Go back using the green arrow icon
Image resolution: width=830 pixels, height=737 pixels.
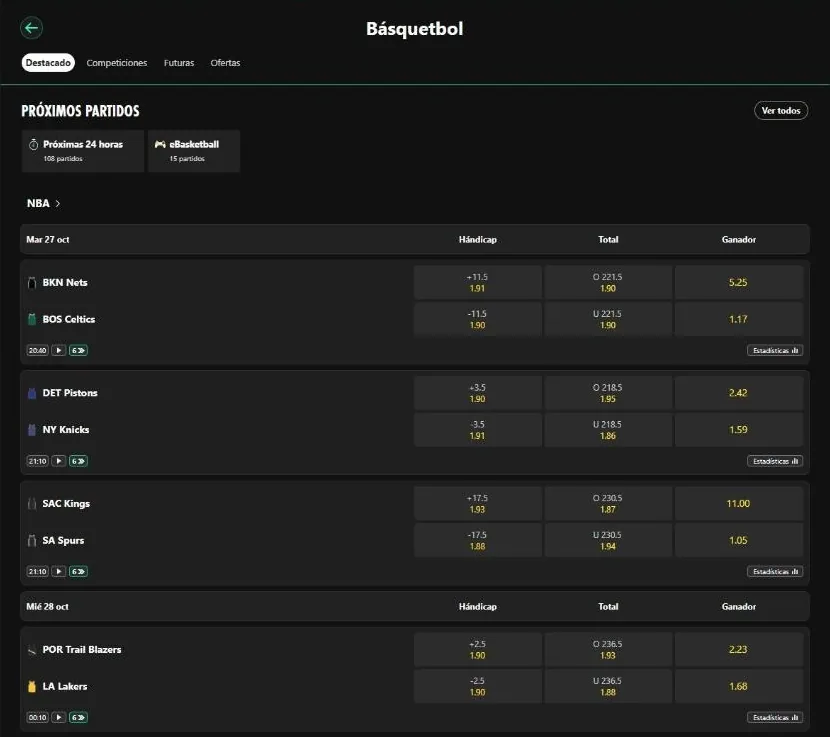(31, 28)
